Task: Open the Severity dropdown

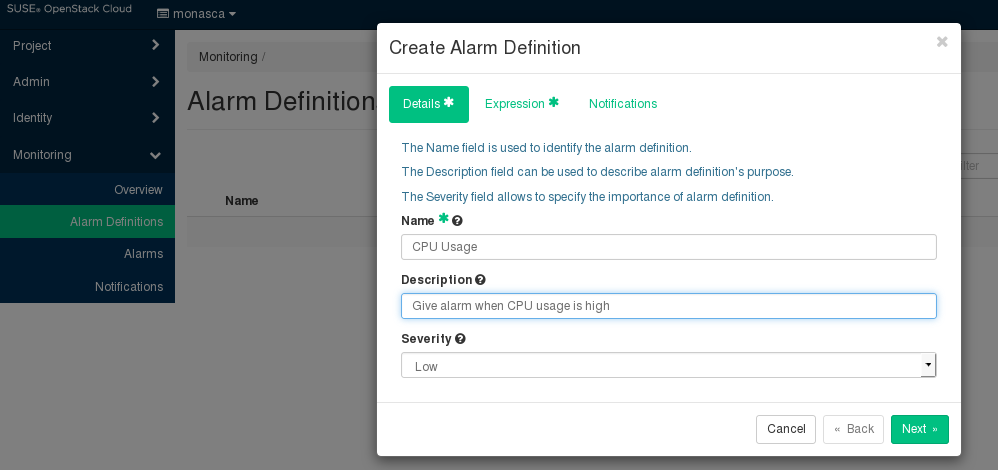Action: point(668,366)
